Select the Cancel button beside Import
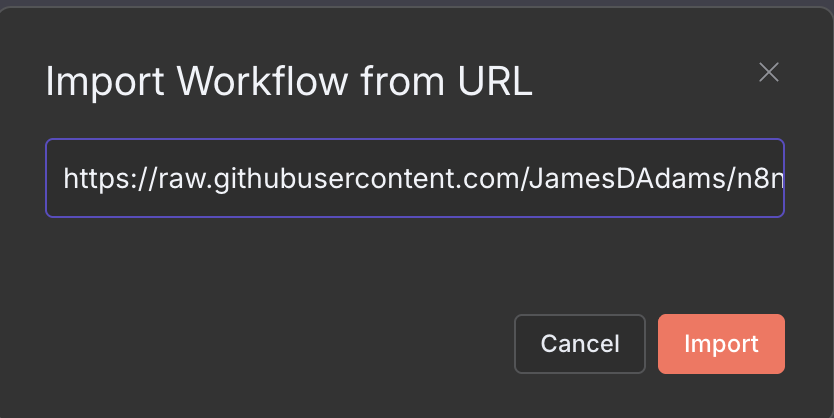834x418 pixels. 580,344
